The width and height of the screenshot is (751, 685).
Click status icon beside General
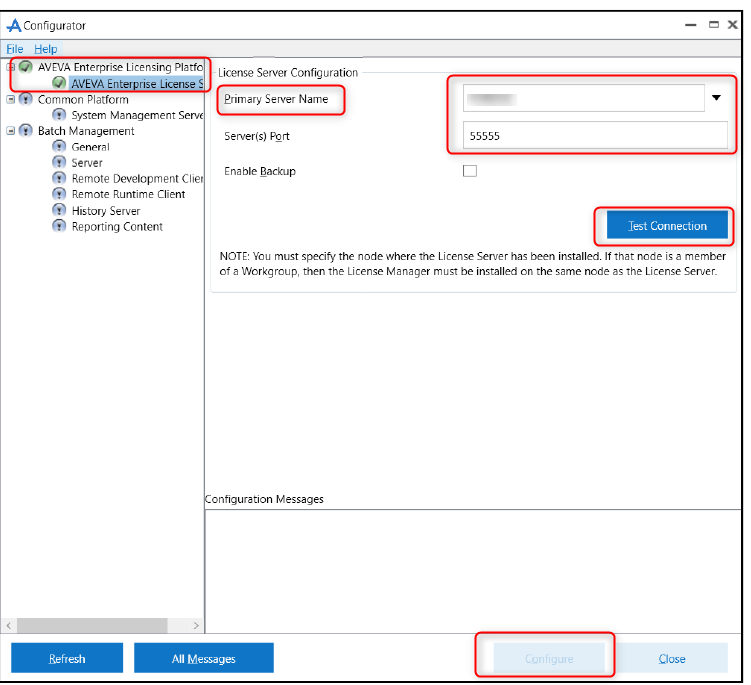(x=59, y=147)
